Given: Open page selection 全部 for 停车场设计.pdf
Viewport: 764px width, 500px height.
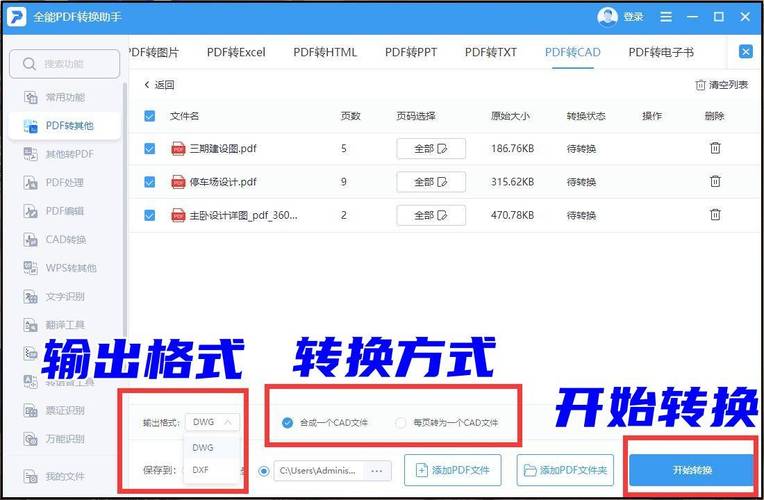Looking at the screenshot, I should tap(431, 182).
